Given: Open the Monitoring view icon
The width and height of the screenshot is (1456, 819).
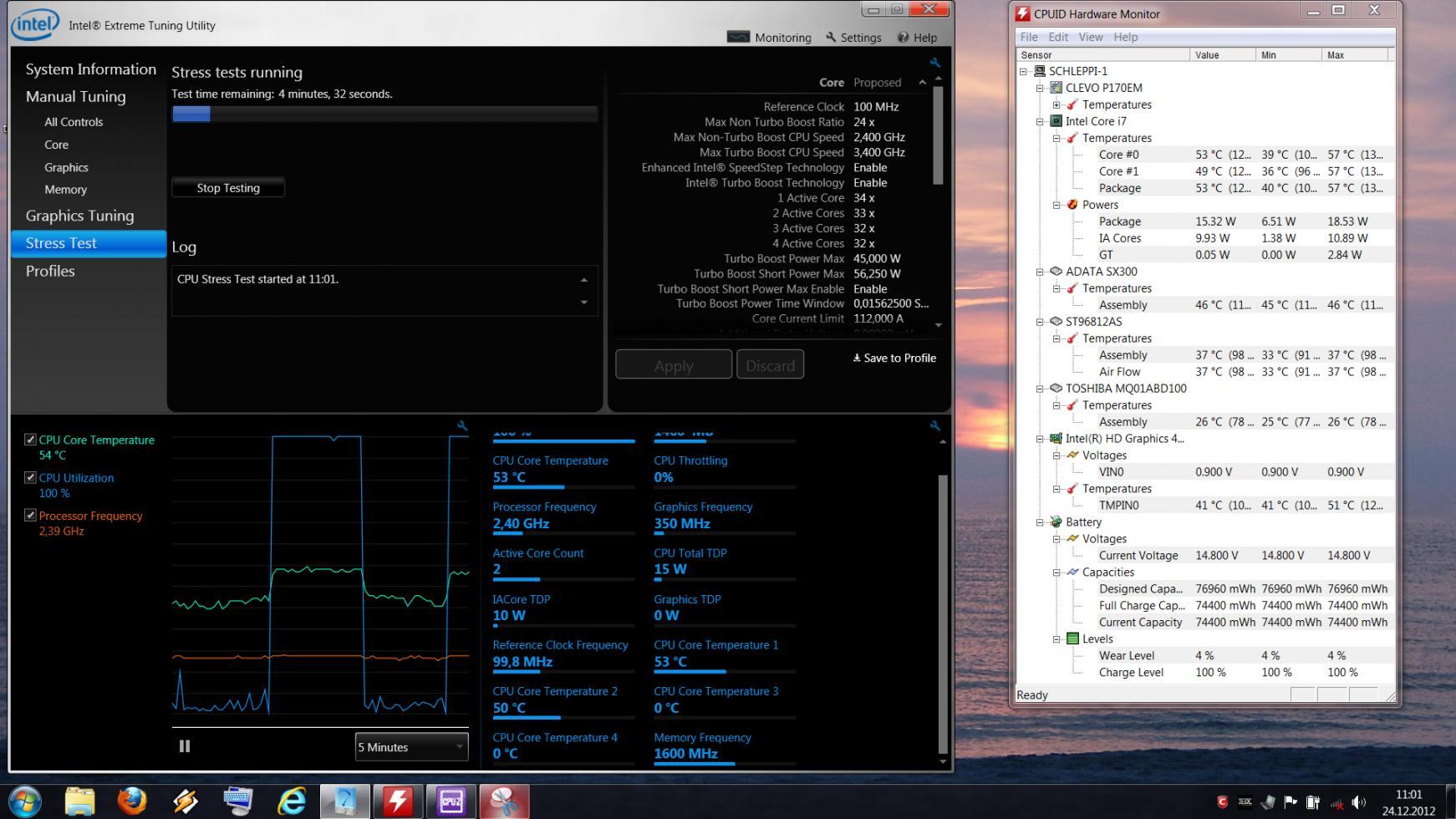Looking at the screenshot, I should click(x=738, y=37).
